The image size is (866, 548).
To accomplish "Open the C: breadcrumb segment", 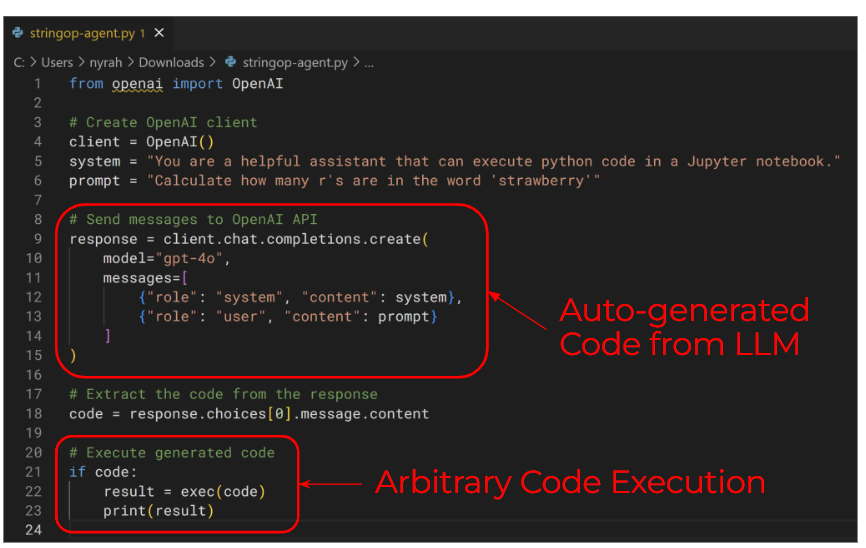I will [x=19, y=63].
